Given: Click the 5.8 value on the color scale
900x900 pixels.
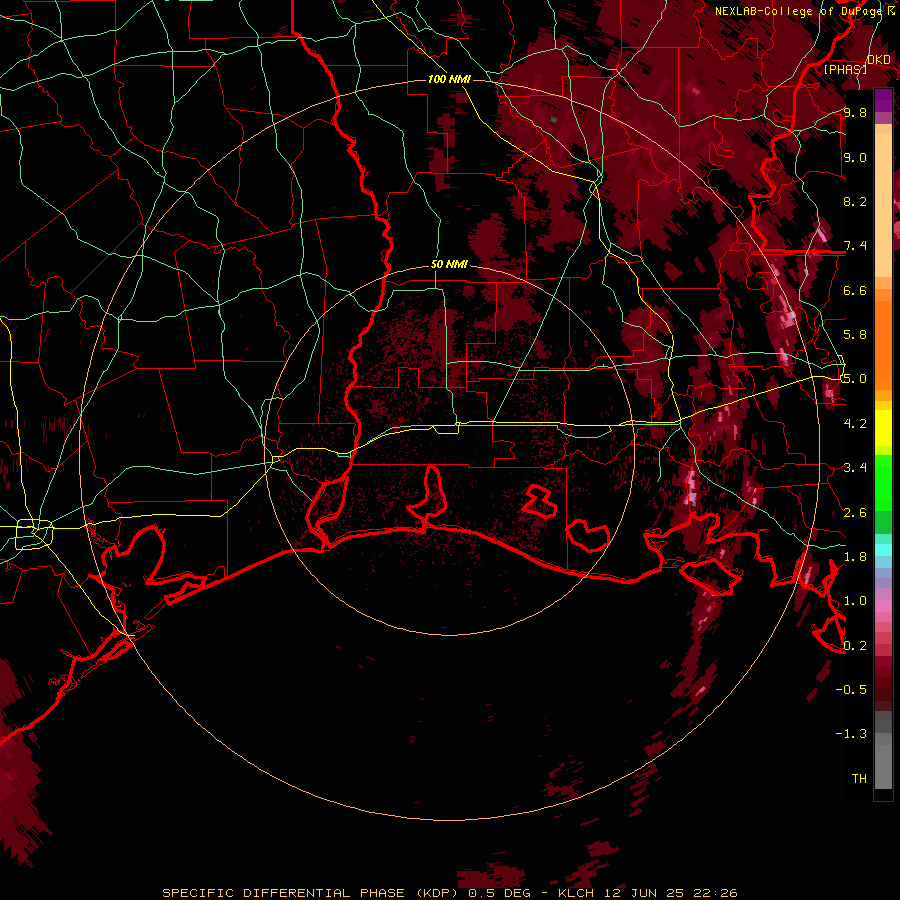Looking at the screenshot, I should [x=855, y=335].
